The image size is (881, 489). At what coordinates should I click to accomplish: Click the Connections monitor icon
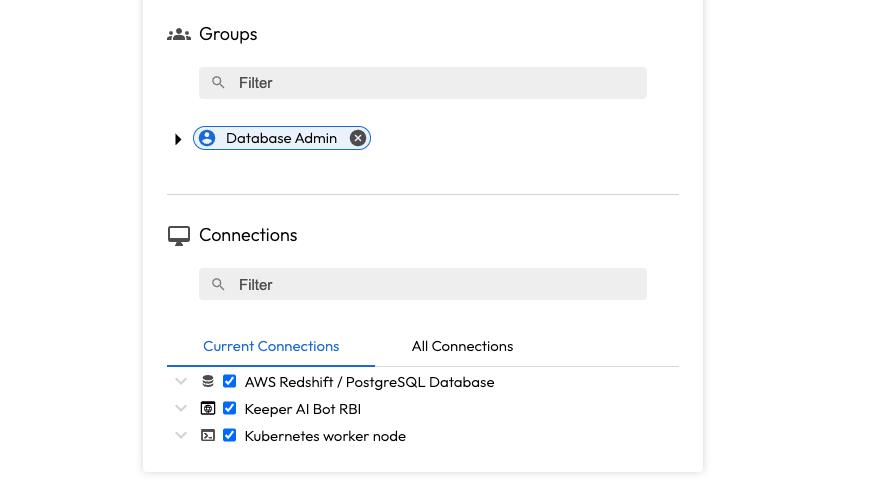pos(179,236)
